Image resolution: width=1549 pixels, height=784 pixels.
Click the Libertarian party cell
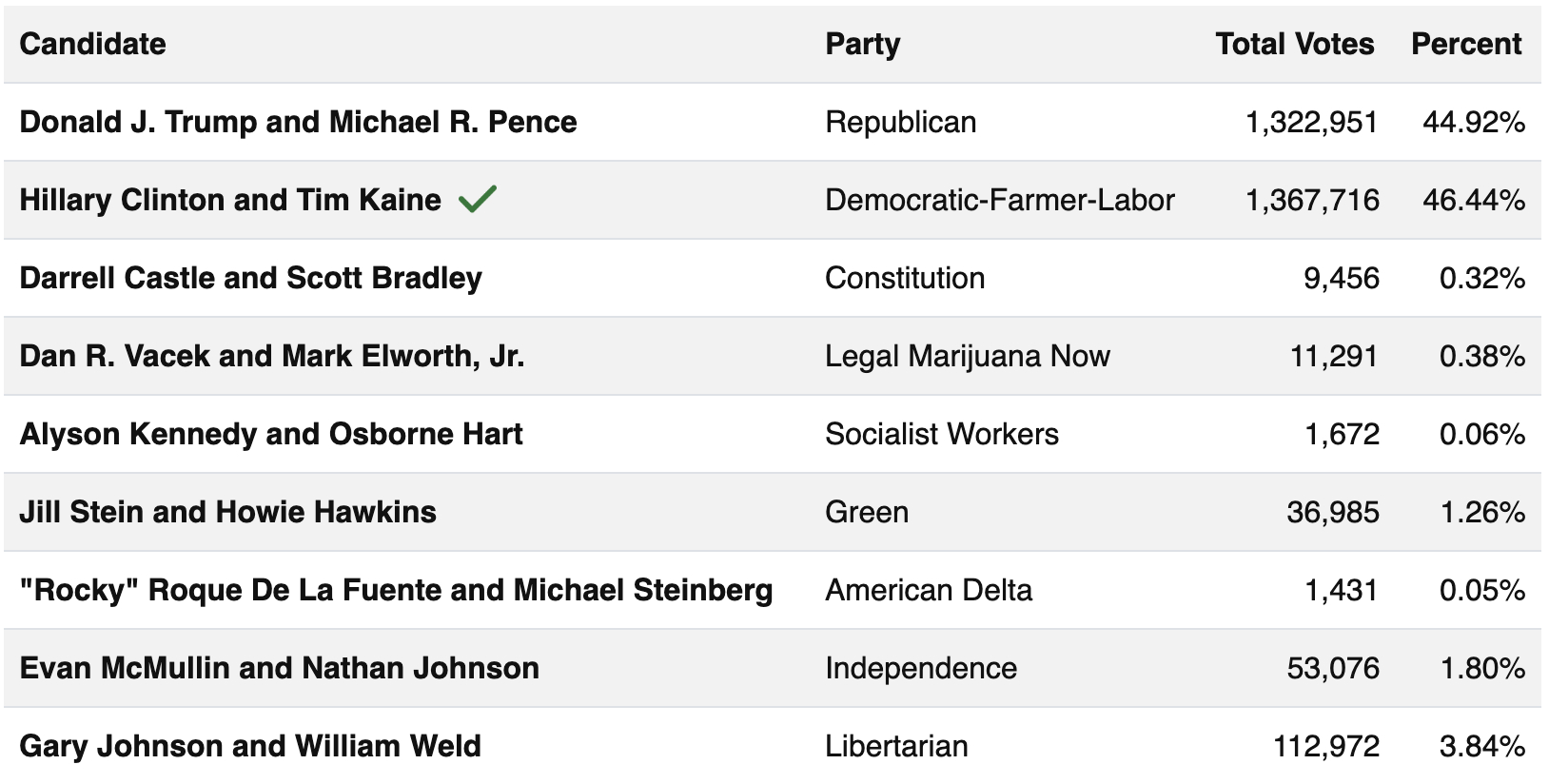click(x=896, y=746)
